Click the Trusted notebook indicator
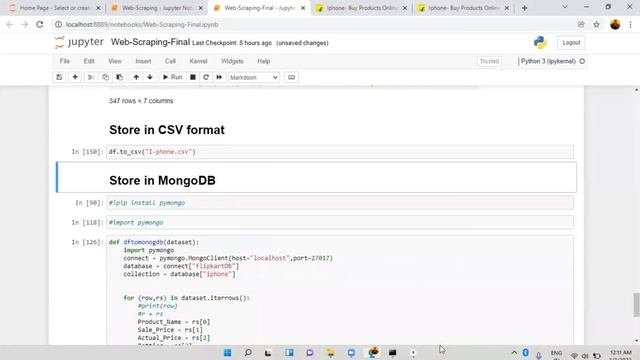 (x=489, y=61)
